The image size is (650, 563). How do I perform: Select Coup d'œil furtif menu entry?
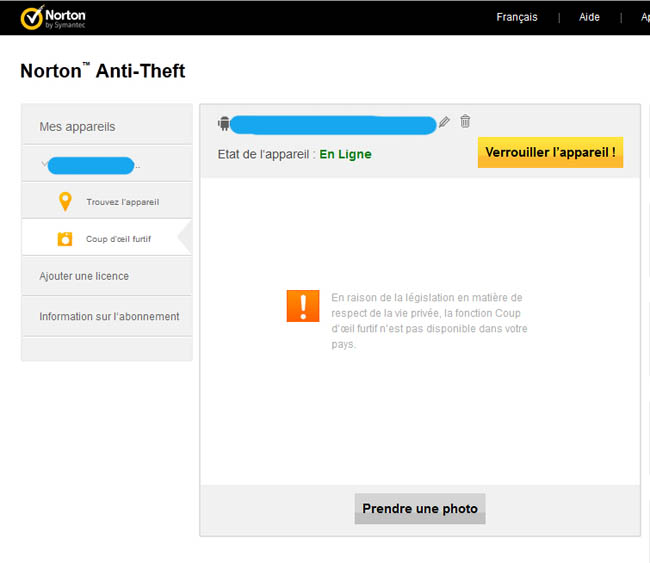tap(107, 238)
